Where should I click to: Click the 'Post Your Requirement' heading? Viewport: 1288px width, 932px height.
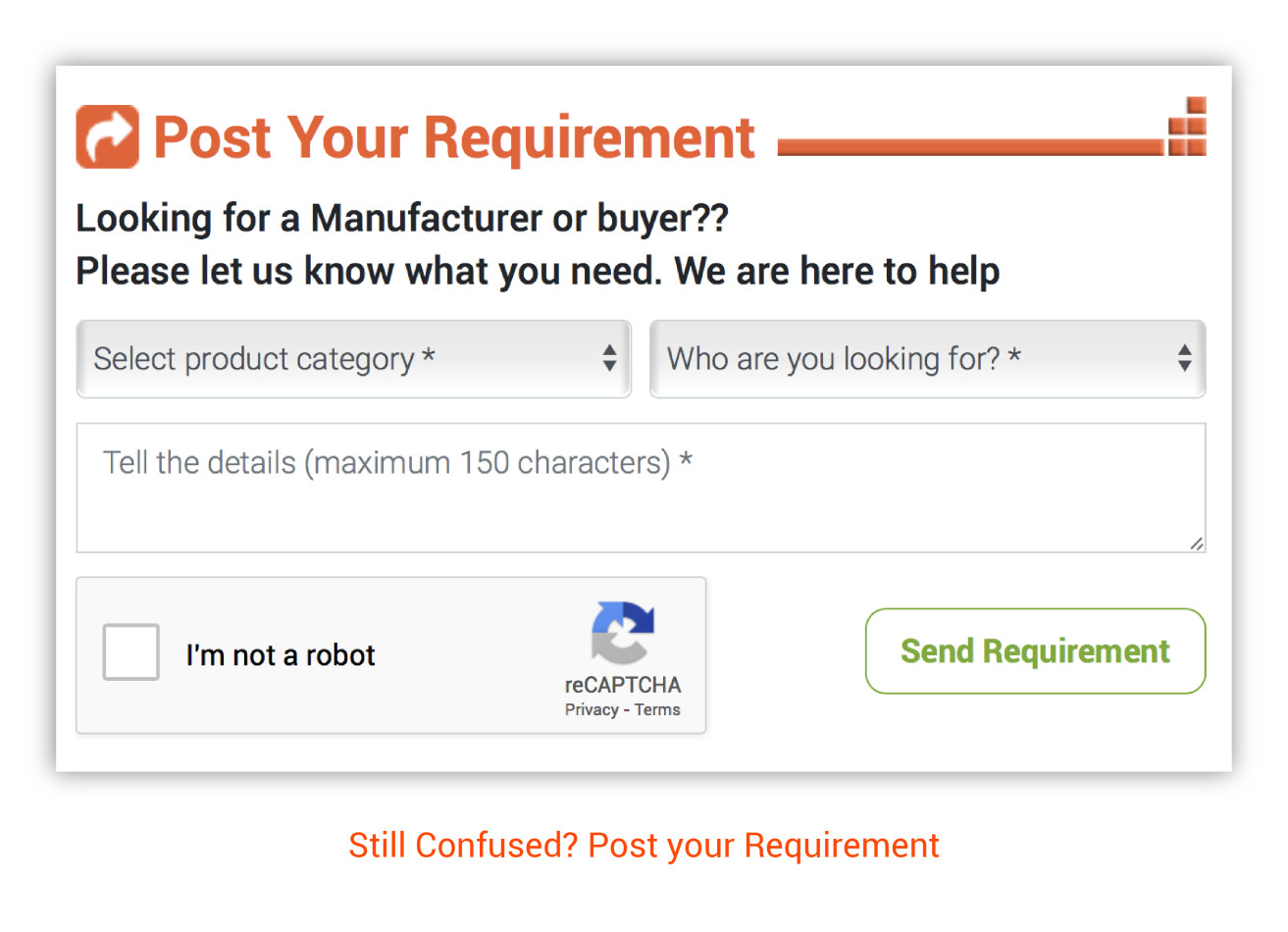(454, 137)
